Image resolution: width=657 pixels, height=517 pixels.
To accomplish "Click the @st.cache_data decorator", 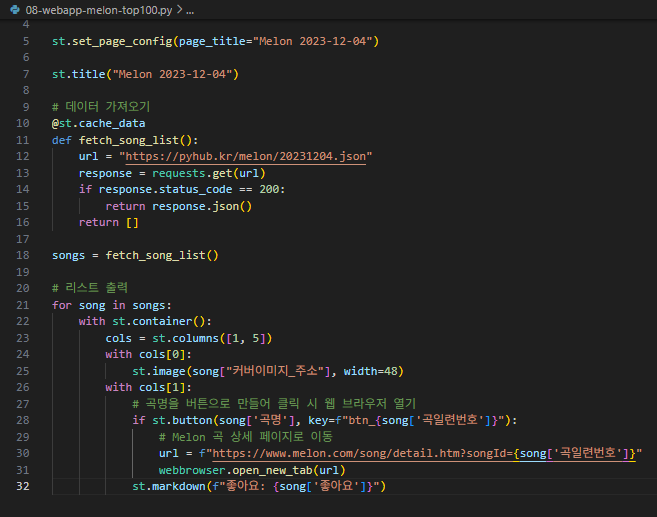I will (x=98, y=124).
